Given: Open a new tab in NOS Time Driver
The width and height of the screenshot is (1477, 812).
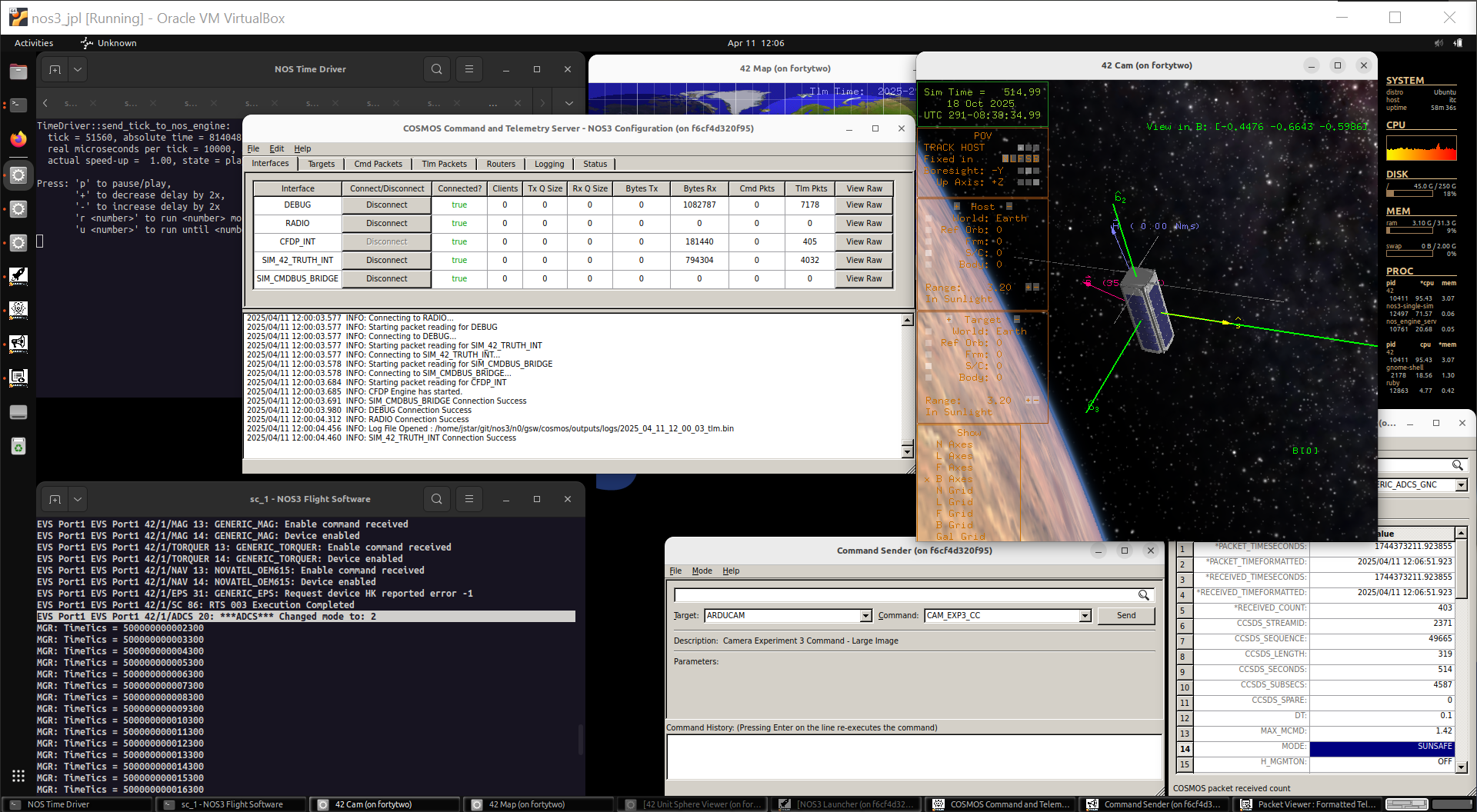Looking at the screenshot, I should [55, 69].
